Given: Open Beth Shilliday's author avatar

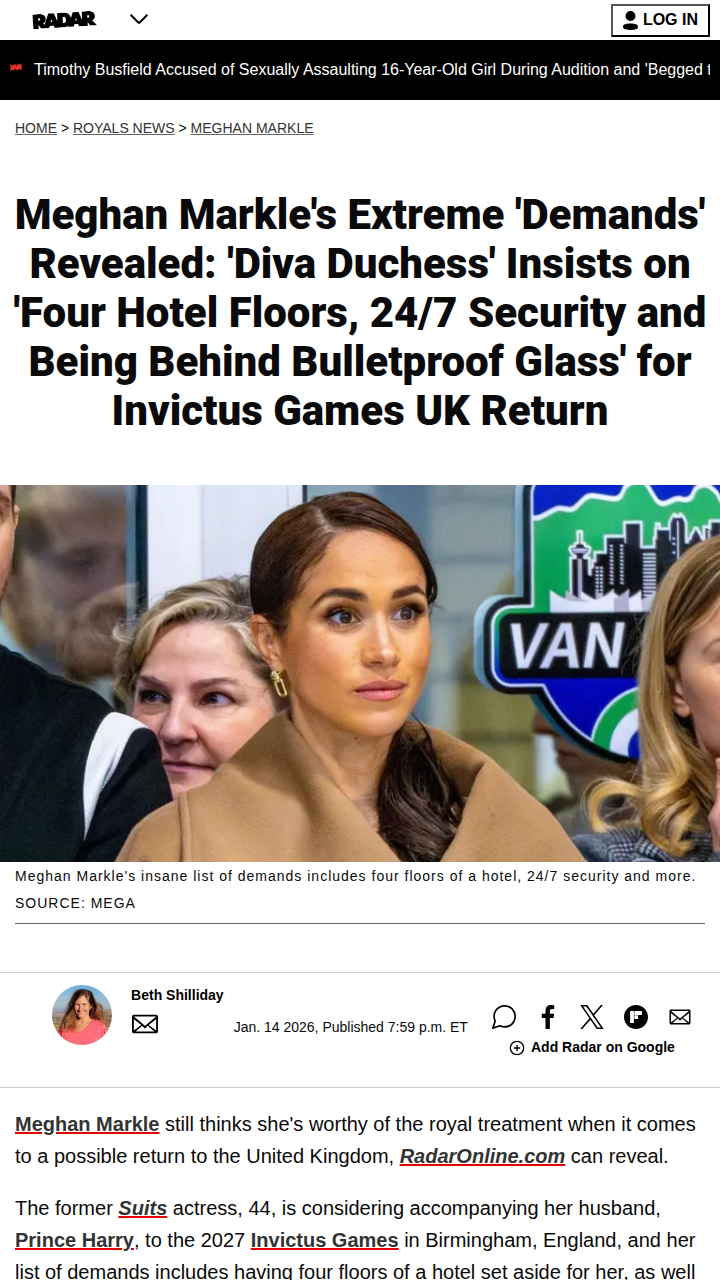Looking at the screenshot, I should (x=82, y=1015).
